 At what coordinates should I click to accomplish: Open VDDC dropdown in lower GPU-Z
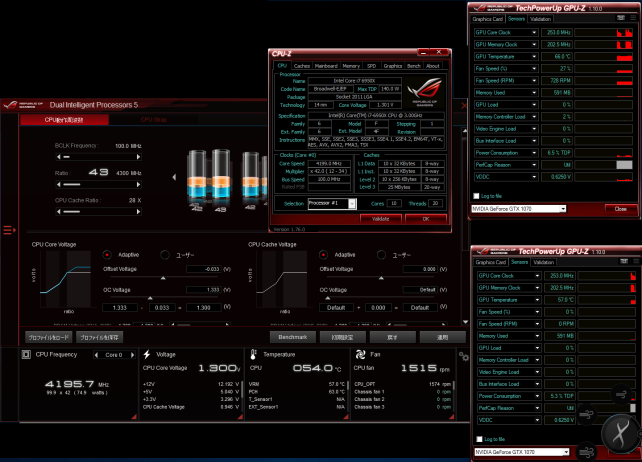tap(537, 420)
